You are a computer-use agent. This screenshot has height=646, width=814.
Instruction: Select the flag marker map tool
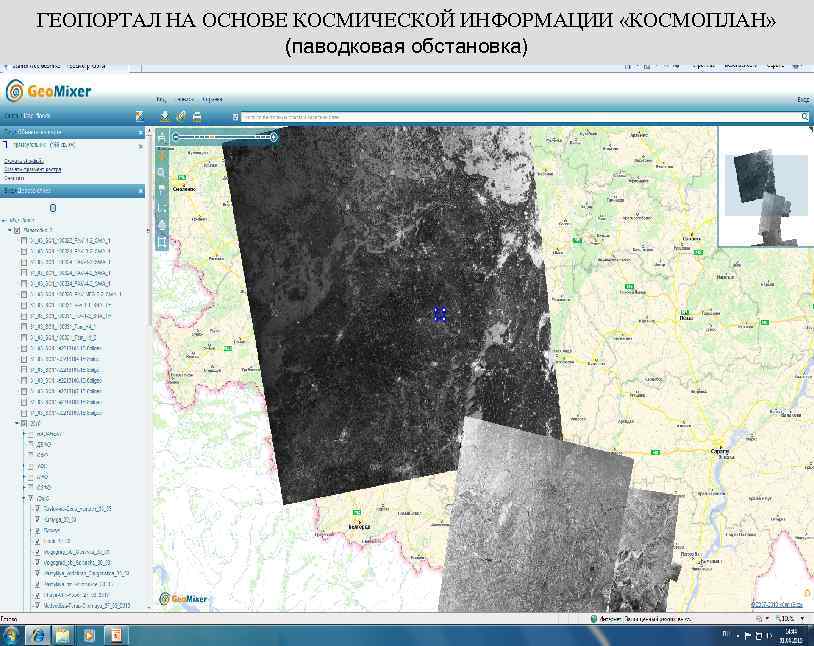162,190
